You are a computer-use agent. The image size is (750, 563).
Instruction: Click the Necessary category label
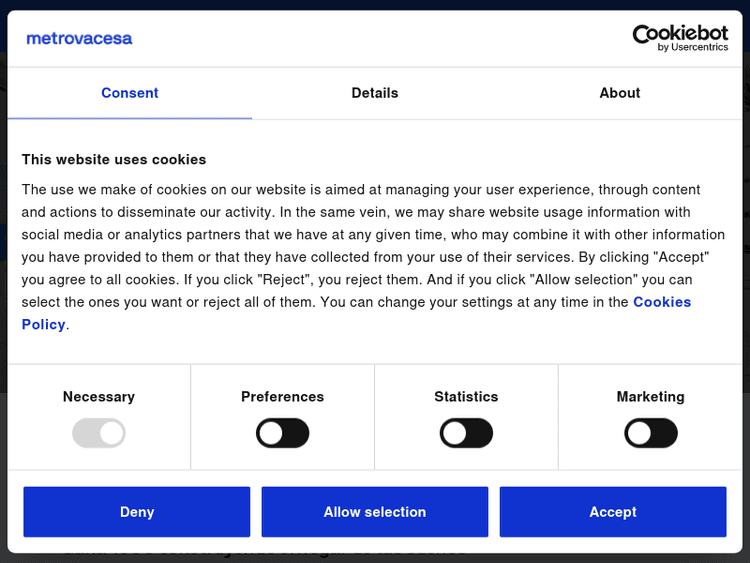(x=99, y=397)
